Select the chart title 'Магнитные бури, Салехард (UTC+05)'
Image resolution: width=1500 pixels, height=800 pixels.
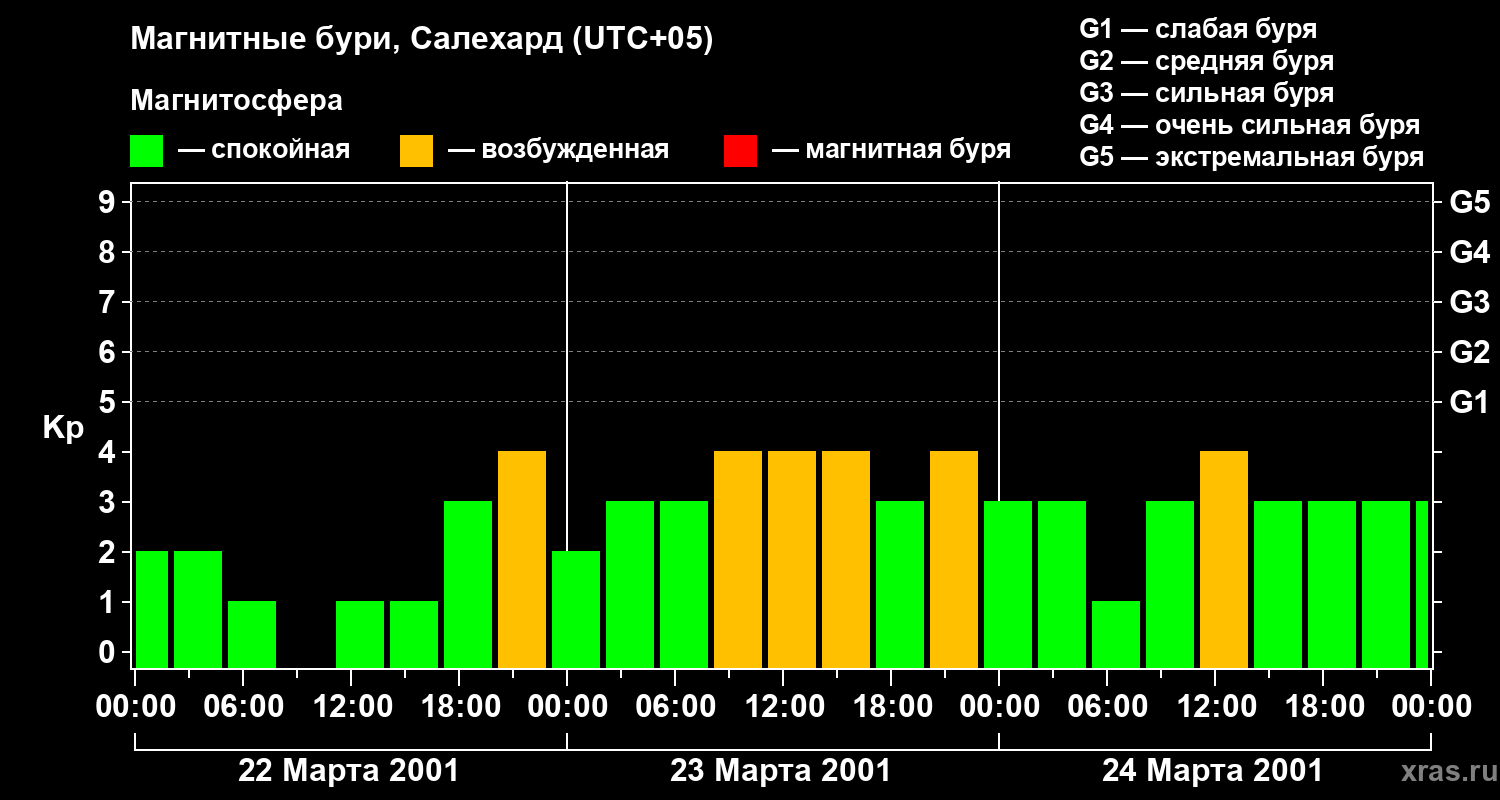[x=422, y=40]
